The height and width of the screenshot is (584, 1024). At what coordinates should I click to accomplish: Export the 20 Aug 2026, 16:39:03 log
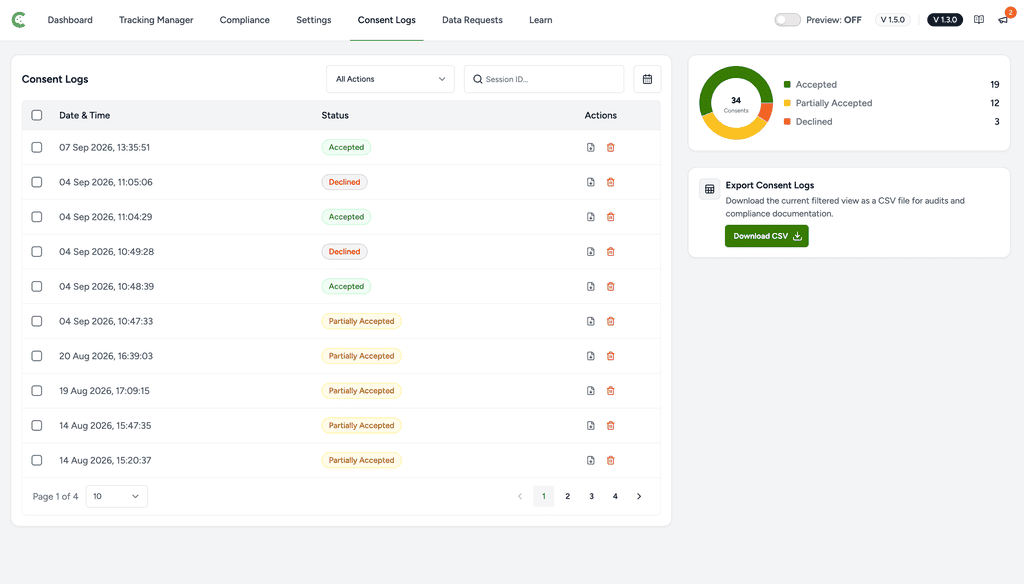click(x=590, y=356)
